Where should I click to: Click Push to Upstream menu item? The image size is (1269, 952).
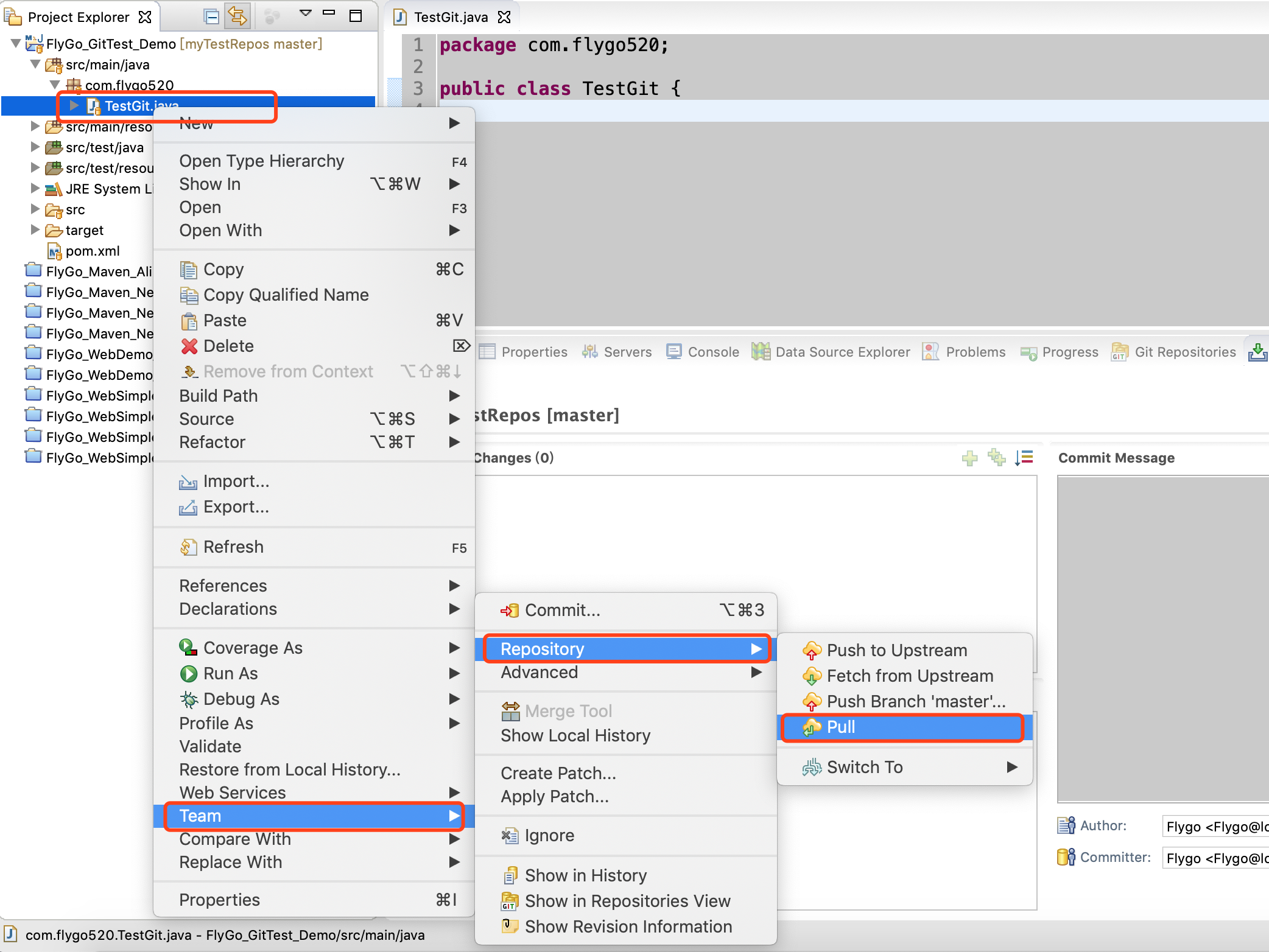[x=896, y=650]
